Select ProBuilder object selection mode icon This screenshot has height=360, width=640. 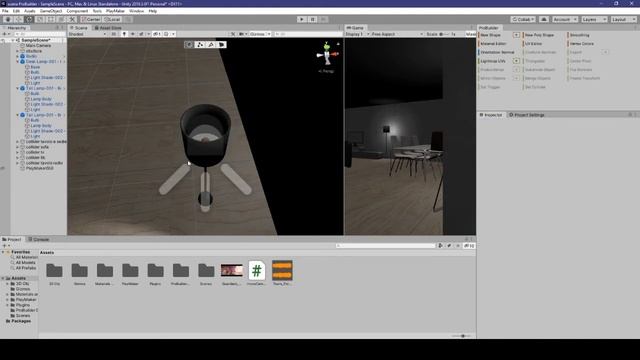tap(189, 44)
